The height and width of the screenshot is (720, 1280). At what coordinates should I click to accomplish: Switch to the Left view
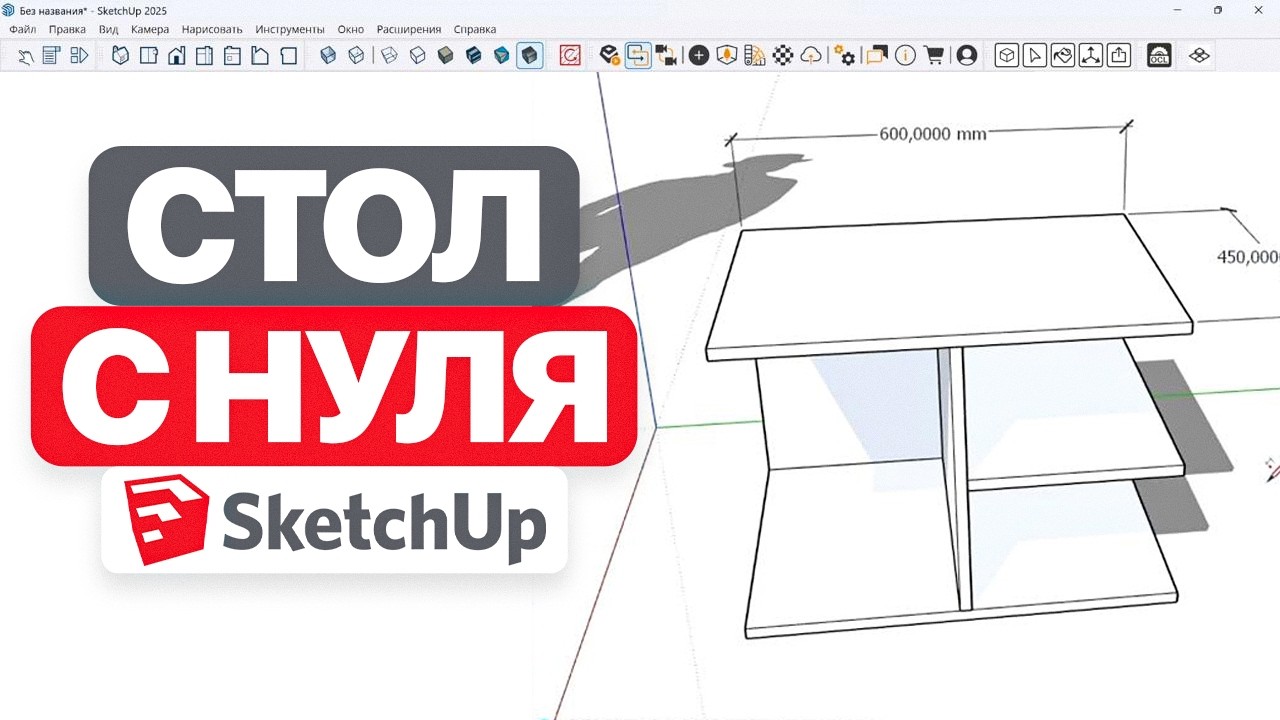pyautogui.click(x=260, y=56)
